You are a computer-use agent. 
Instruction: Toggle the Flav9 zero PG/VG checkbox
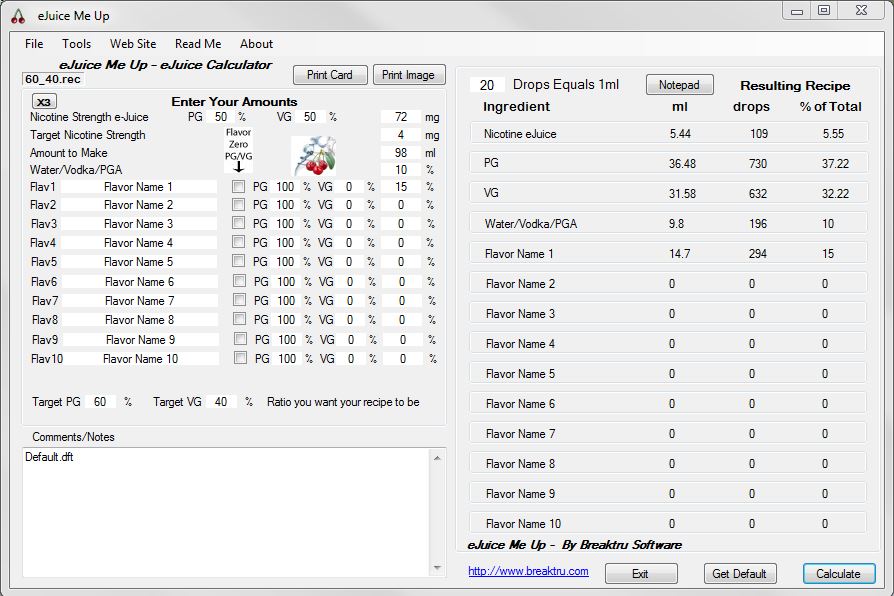241,339
